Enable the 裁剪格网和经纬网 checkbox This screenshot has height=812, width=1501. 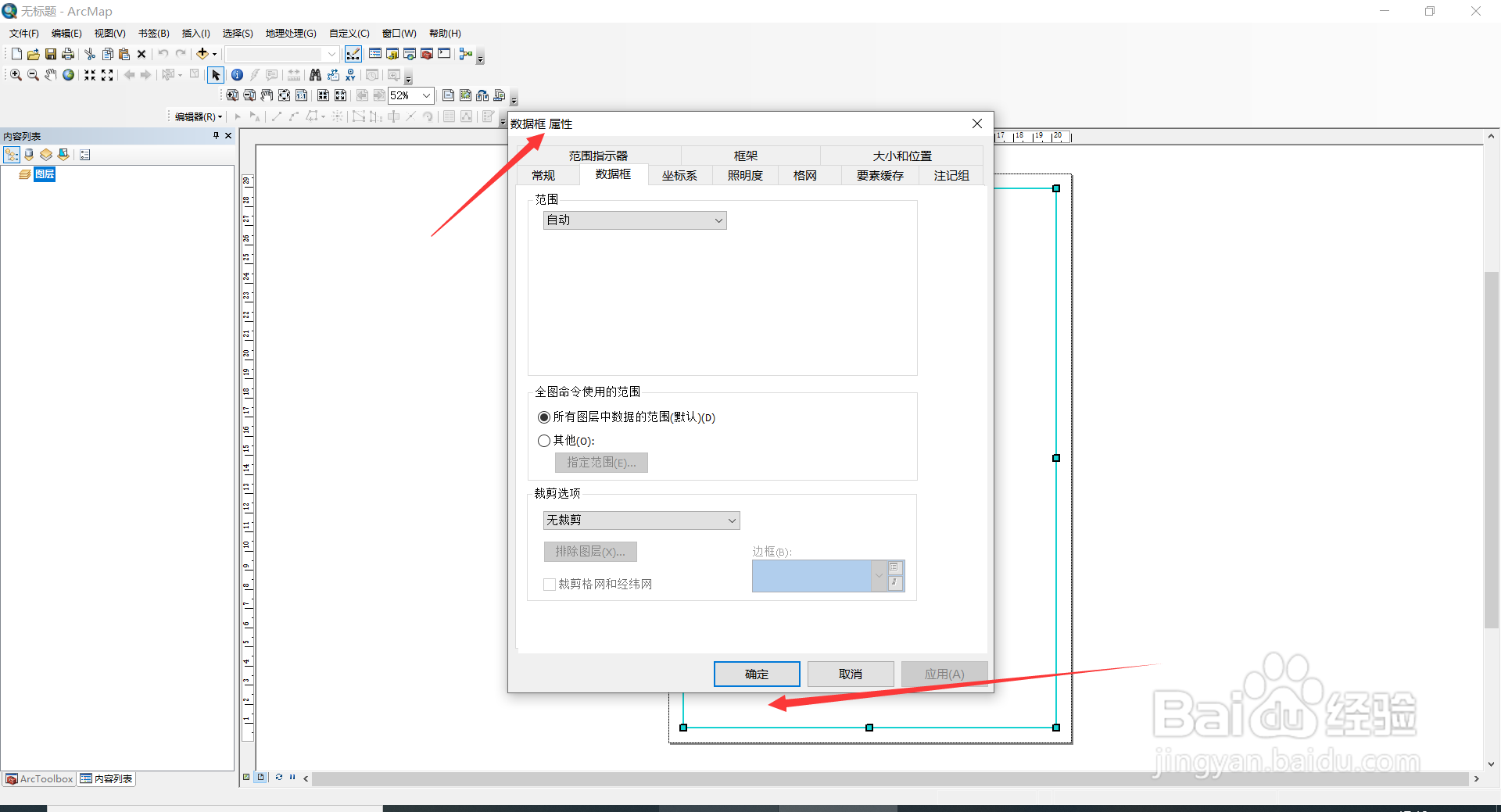pyautogui.click(x=550, y=584)
